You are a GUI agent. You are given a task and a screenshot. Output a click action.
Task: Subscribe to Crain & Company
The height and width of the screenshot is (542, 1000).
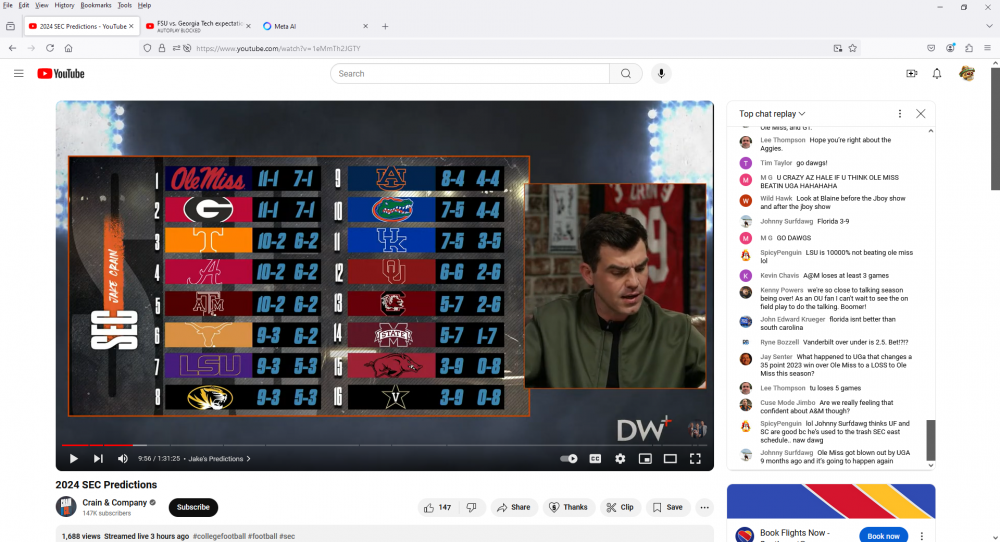(193, 507)
